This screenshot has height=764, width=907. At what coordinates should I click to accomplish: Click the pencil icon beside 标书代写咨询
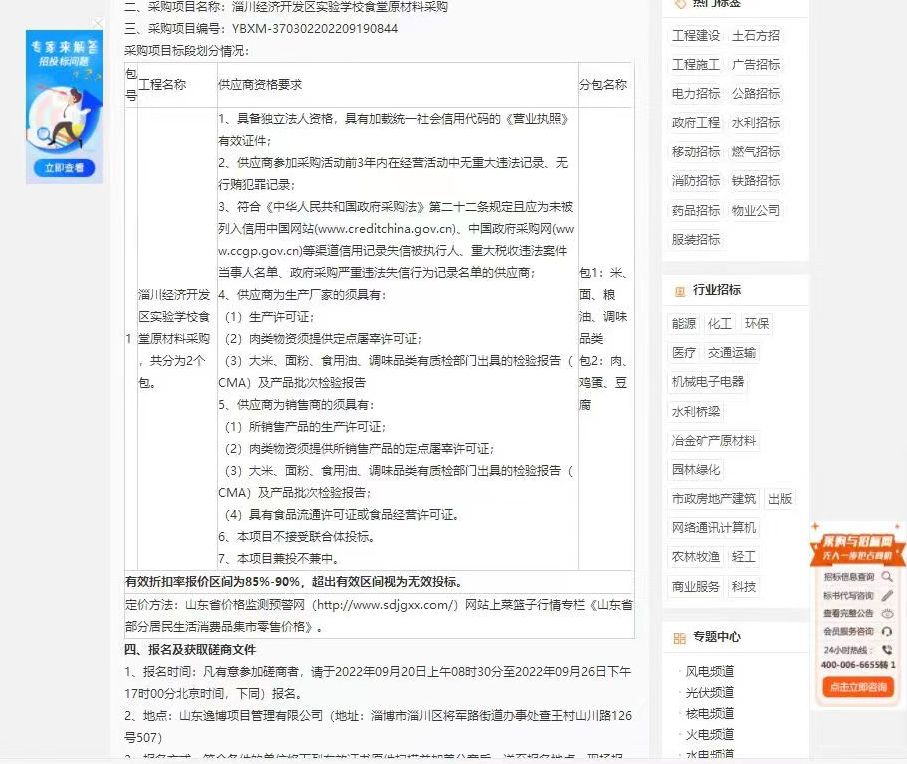887,595
